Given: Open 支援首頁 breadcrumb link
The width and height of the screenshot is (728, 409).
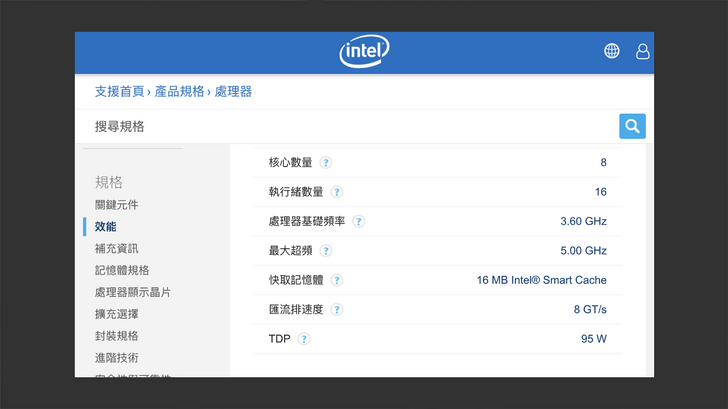Looking at the screenshot, I should pos(120,92).
